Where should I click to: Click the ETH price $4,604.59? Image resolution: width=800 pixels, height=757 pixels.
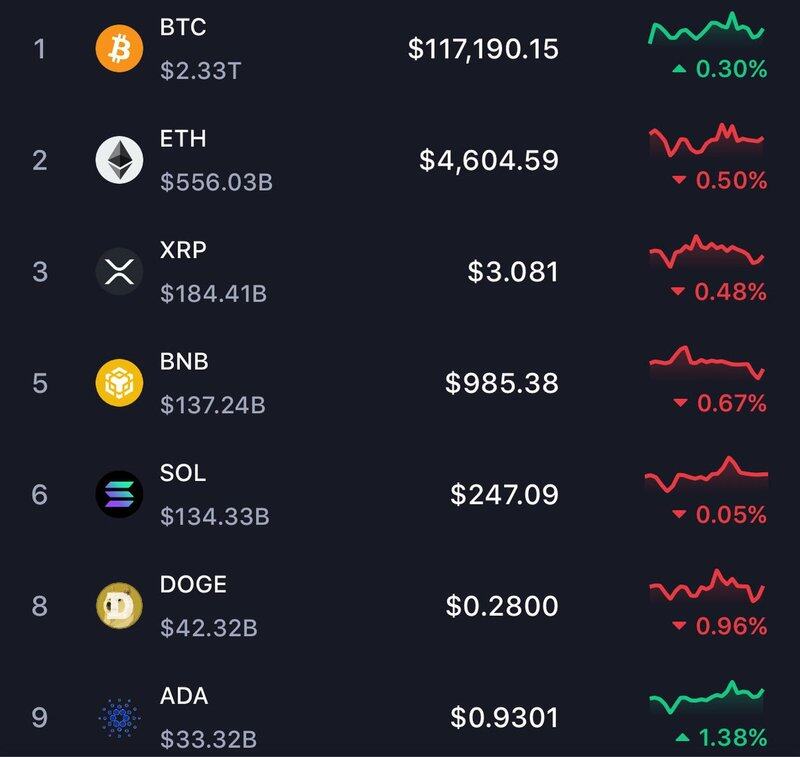489,161
